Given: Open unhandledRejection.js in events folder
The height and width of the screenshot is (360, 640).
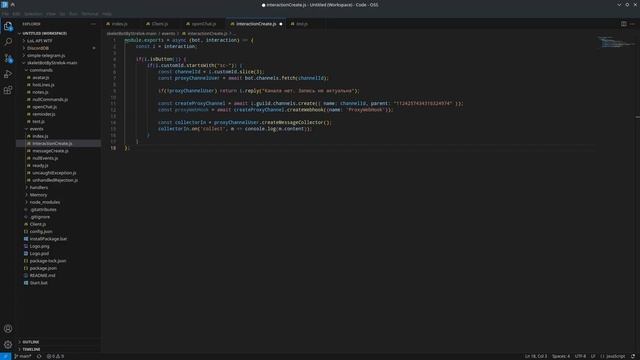Looking at the screenshot, I should (x=55, y=180).
